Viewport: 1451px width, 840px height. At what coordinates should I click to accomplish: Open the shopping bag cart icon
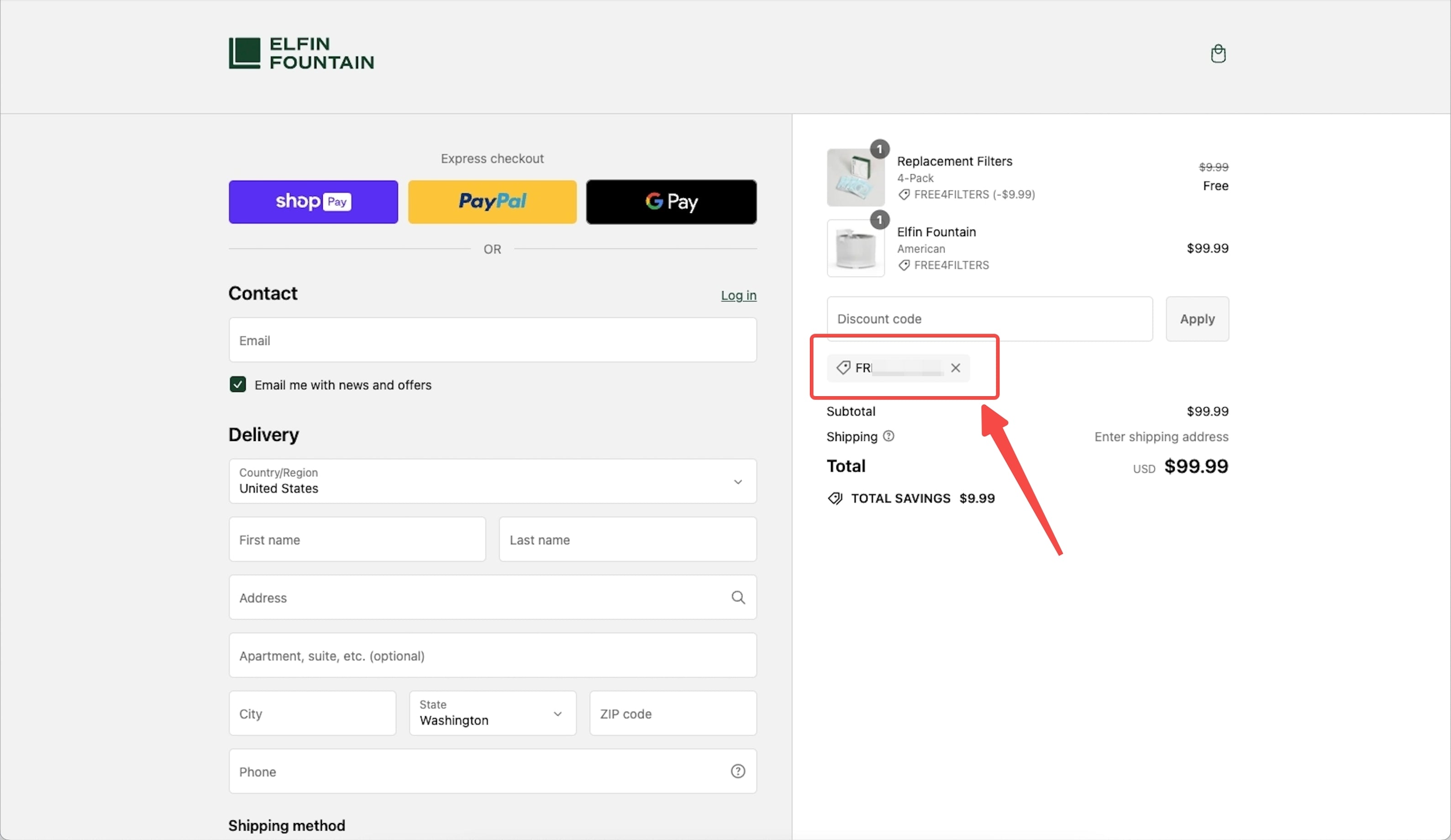point(1218,53)
